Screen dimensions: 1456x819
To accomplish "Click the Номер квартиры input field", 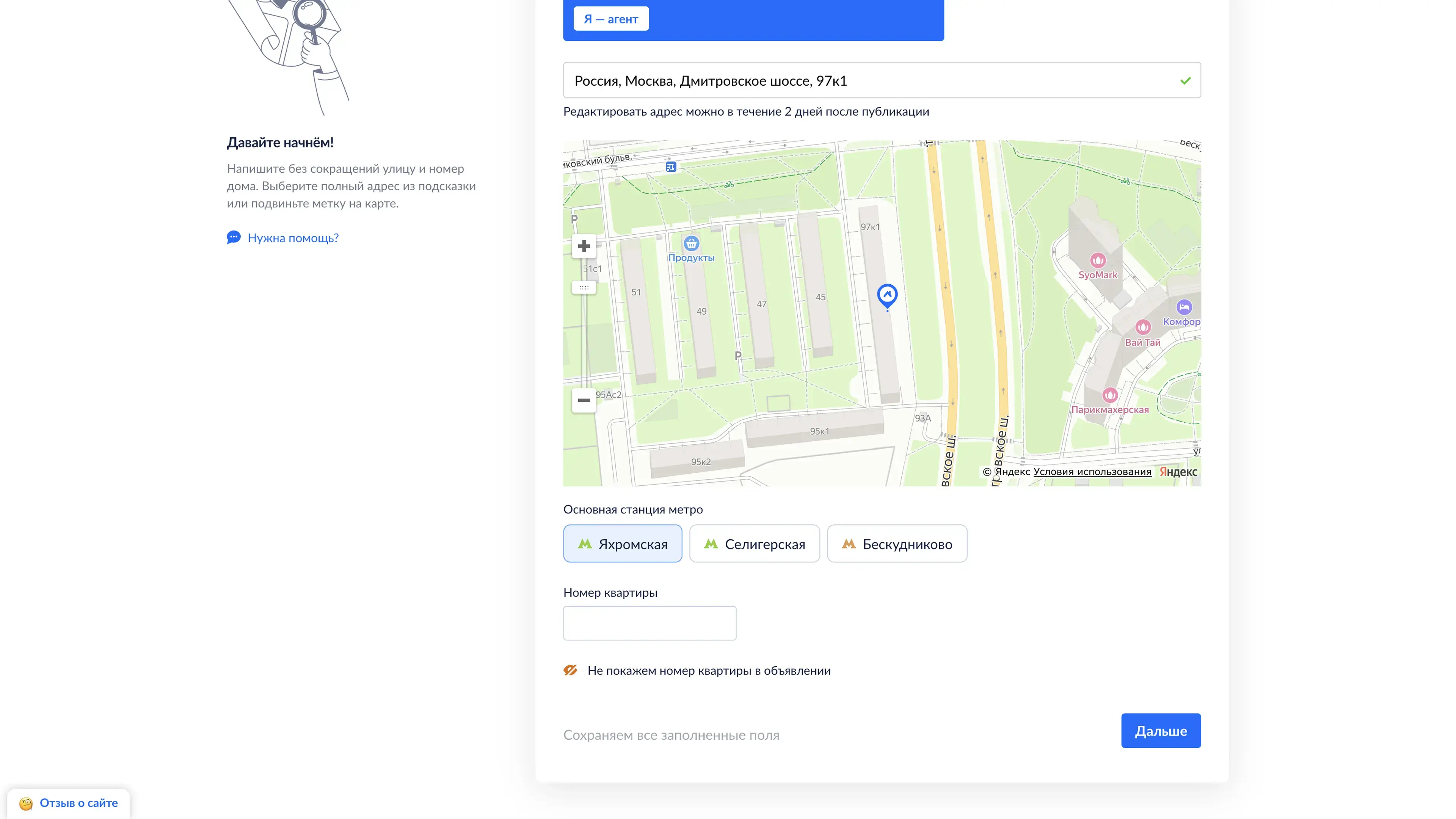I will point(650,623).
